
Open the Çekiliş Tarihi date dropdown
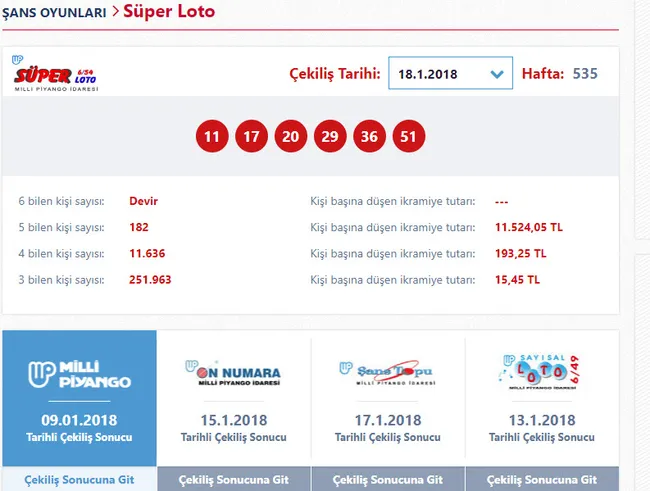449,74
